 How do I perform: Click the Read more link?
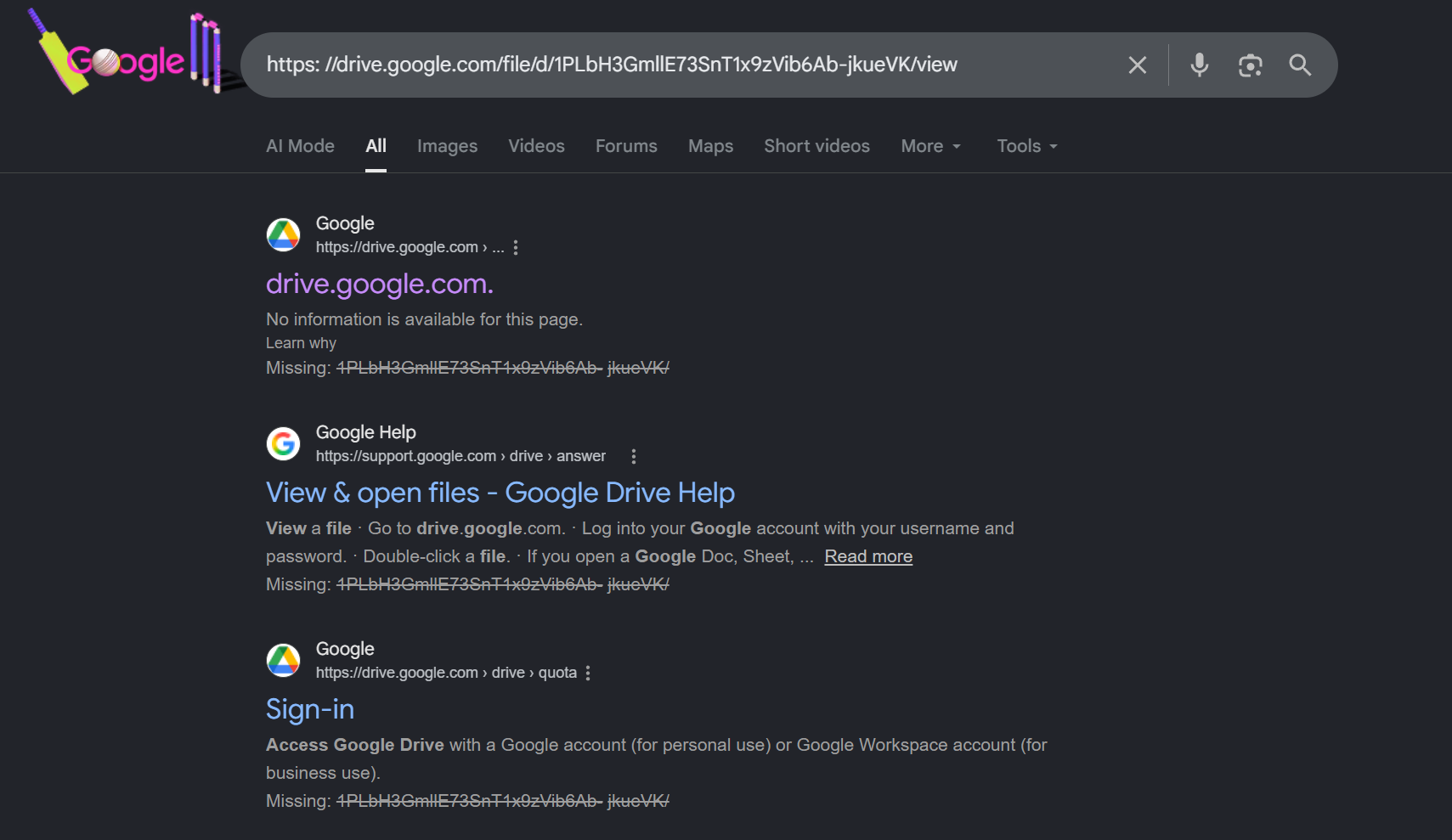pos(868,556)
